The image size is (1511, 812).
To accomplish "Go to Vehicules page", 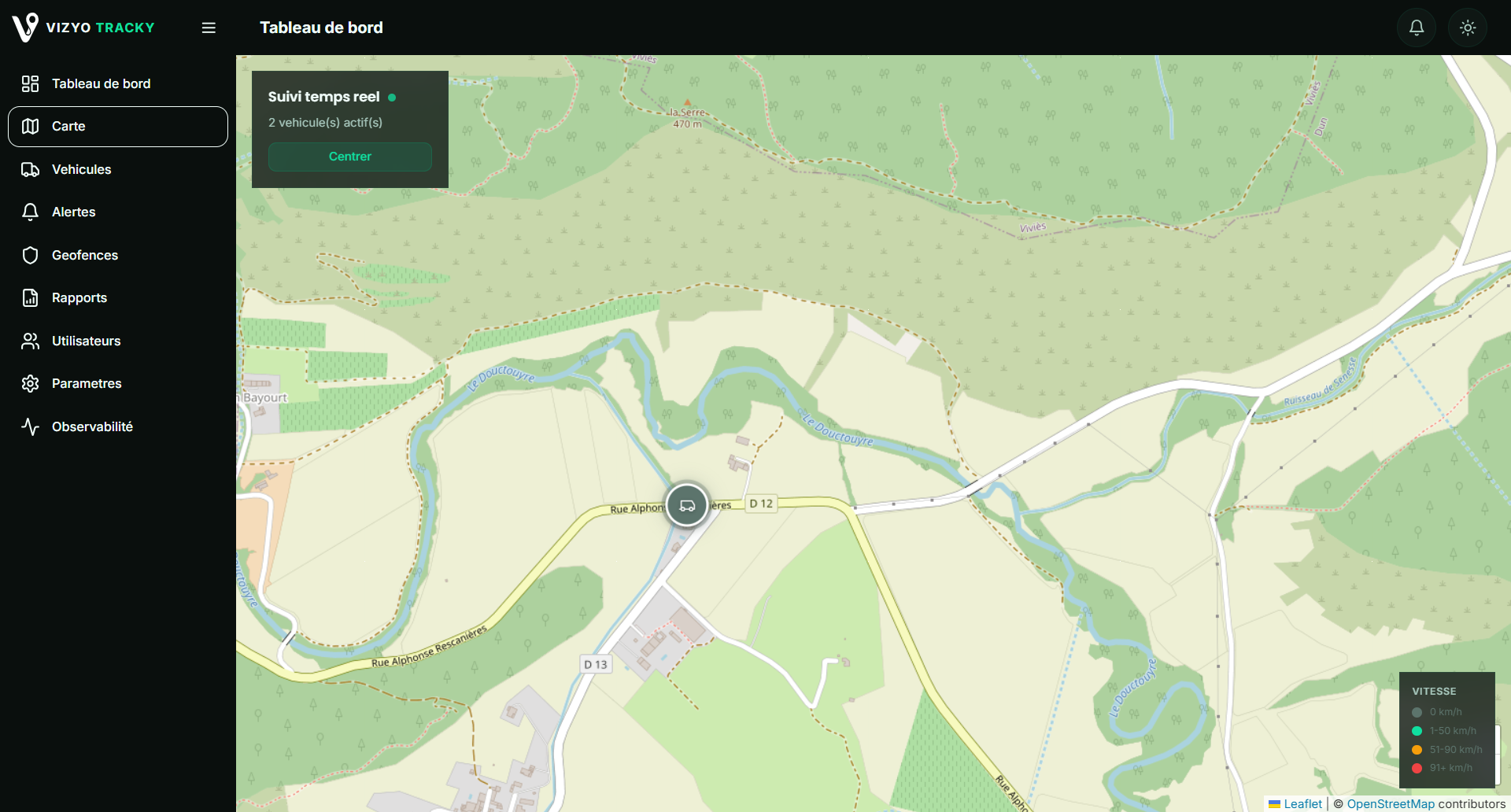I will pos(118,169).
